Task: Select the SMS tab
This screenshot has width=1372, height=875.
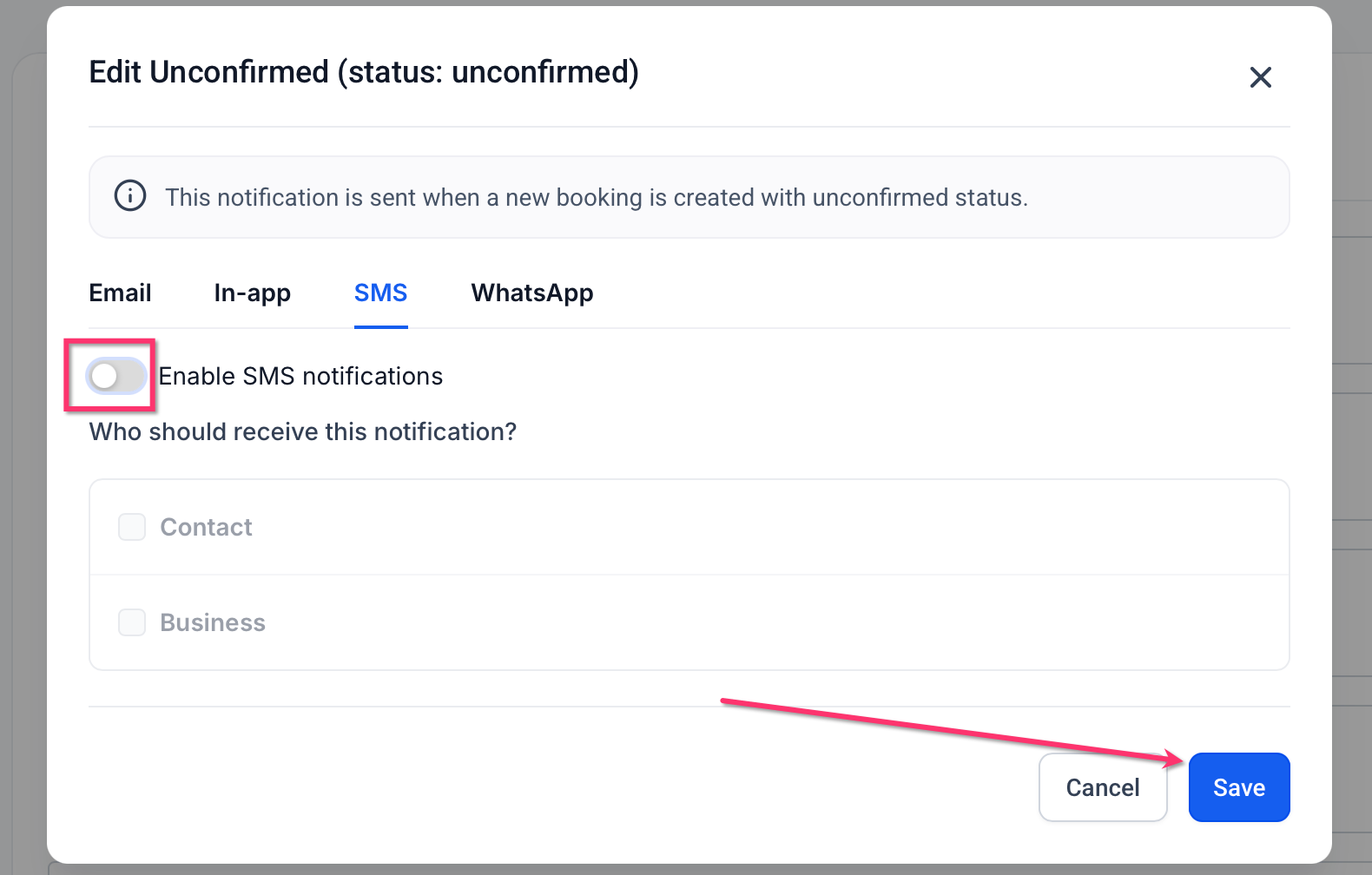Action: 380,293
